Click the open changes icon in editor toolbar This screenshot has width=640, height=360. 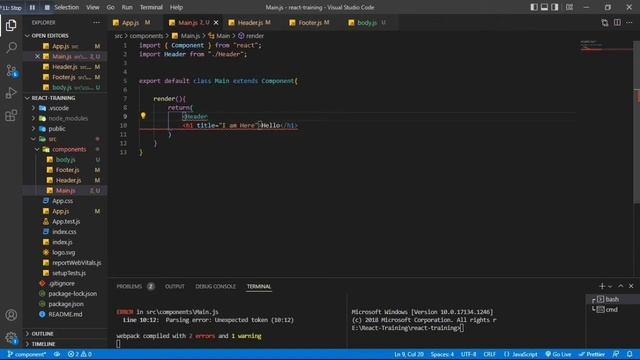(604, 23)
